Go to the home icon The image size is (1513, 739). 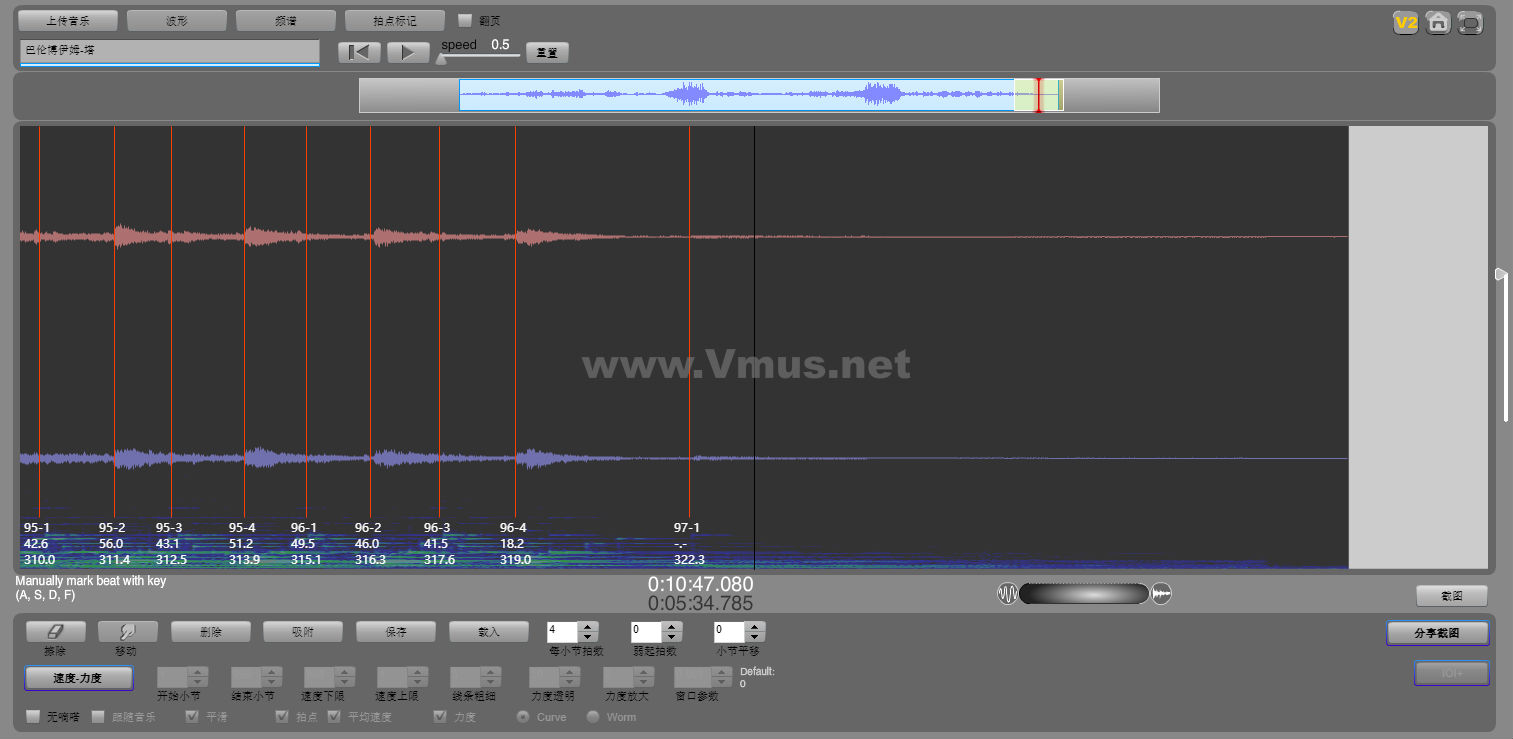click(1438, 23)
